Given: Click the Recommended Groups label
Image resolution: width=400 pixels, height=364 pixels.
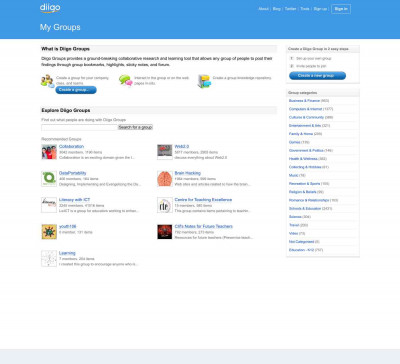Looking at the screenshot, I should (61, 139).
